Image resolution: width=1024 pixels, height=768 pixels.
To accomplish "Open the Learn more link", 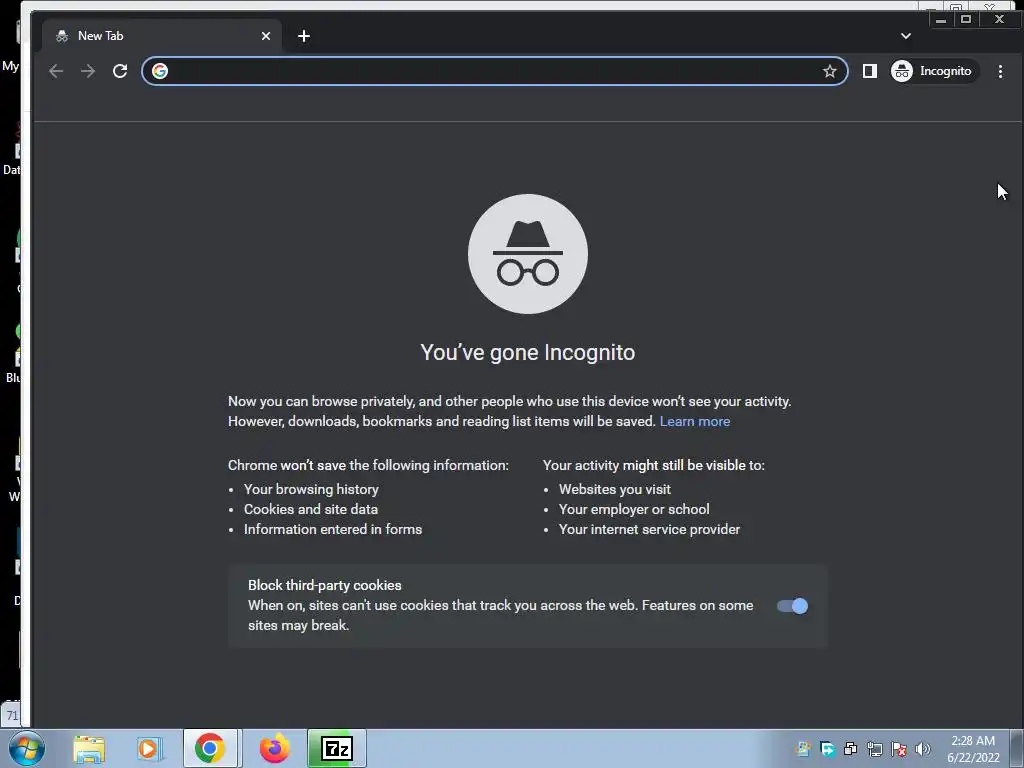I will point(695,421).
